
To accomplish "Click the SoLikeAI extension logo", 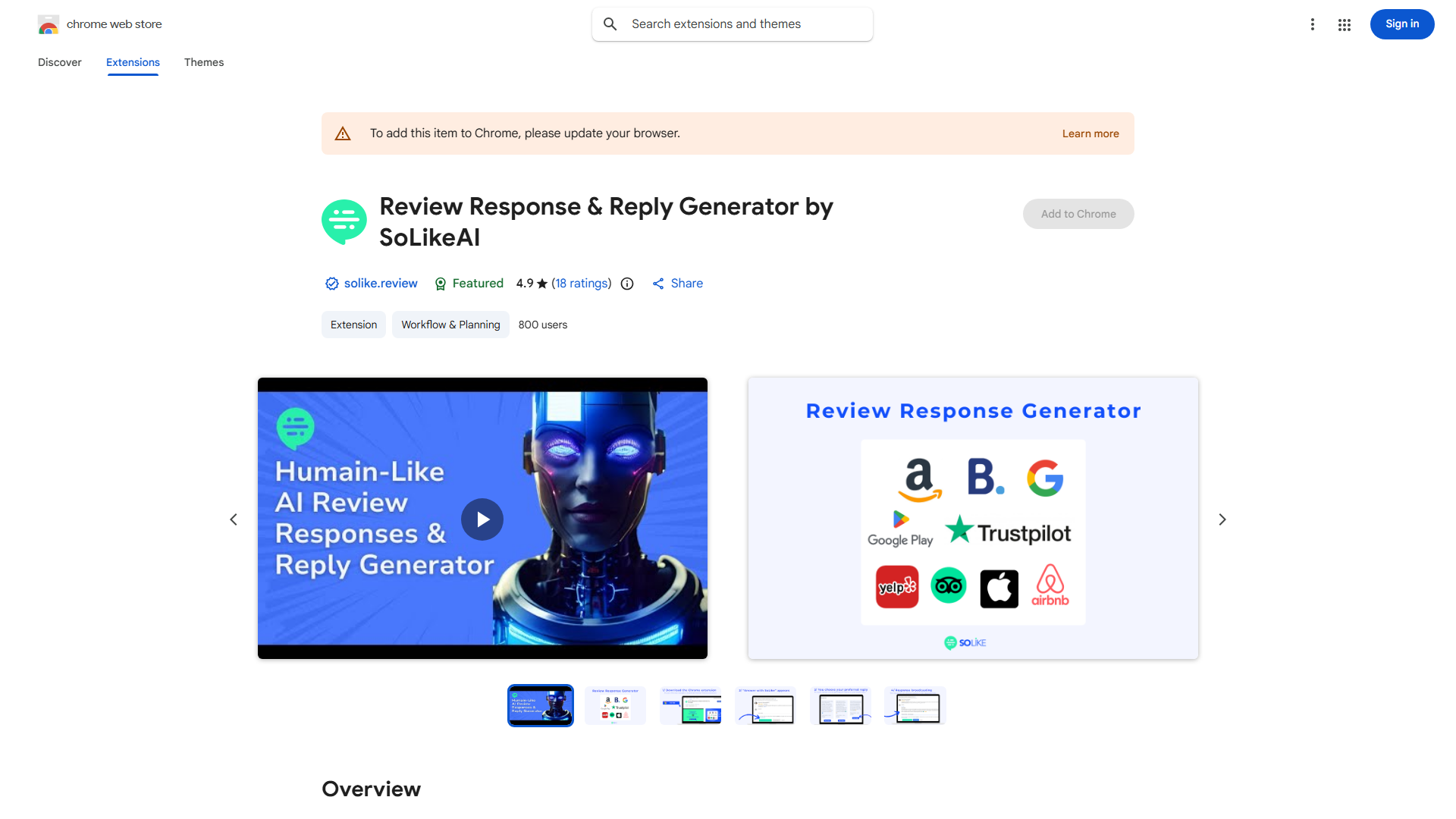I will (x=344, y=221).
